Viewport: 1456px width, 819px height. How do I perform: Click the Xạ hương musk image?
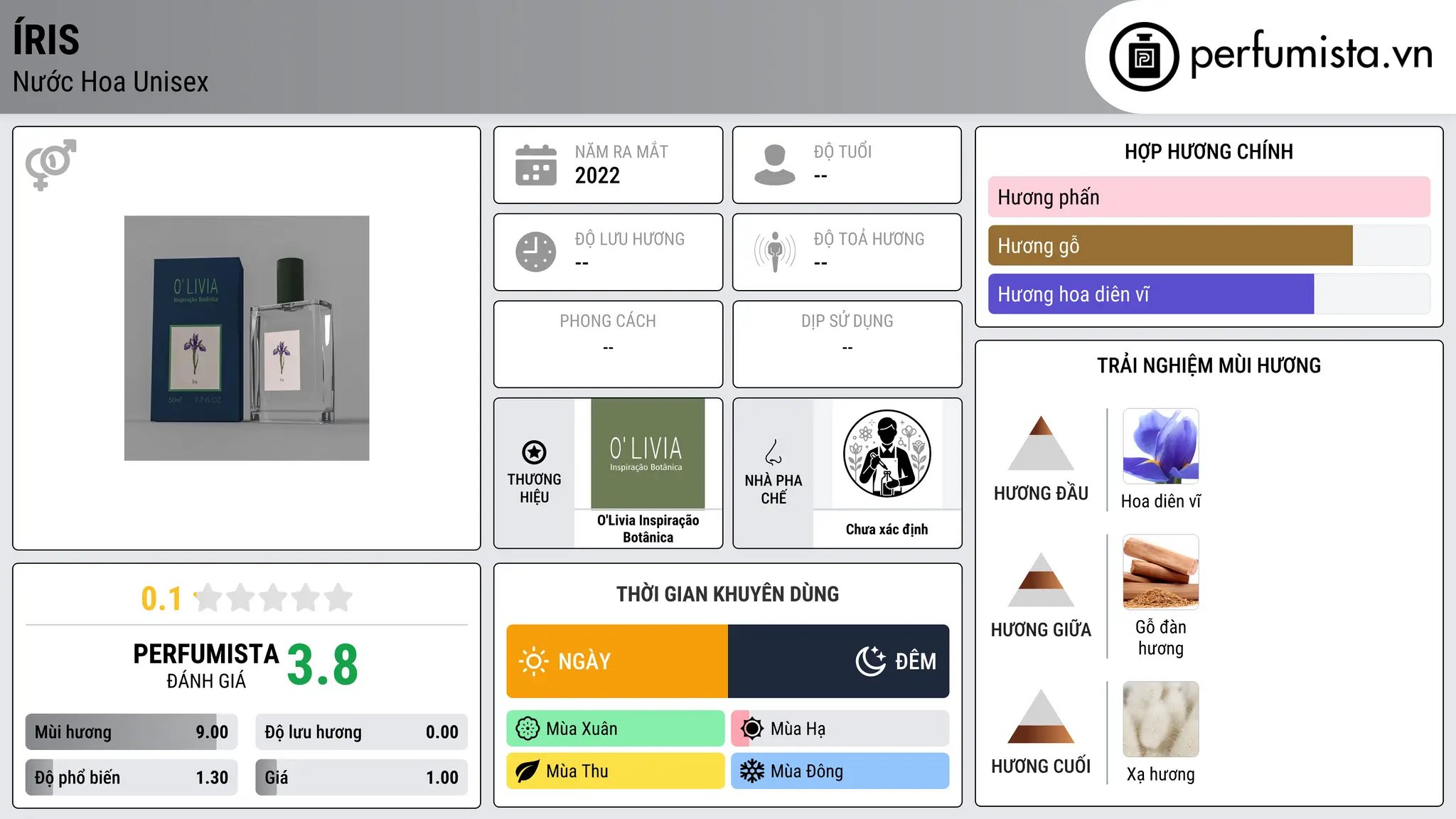1160,719
